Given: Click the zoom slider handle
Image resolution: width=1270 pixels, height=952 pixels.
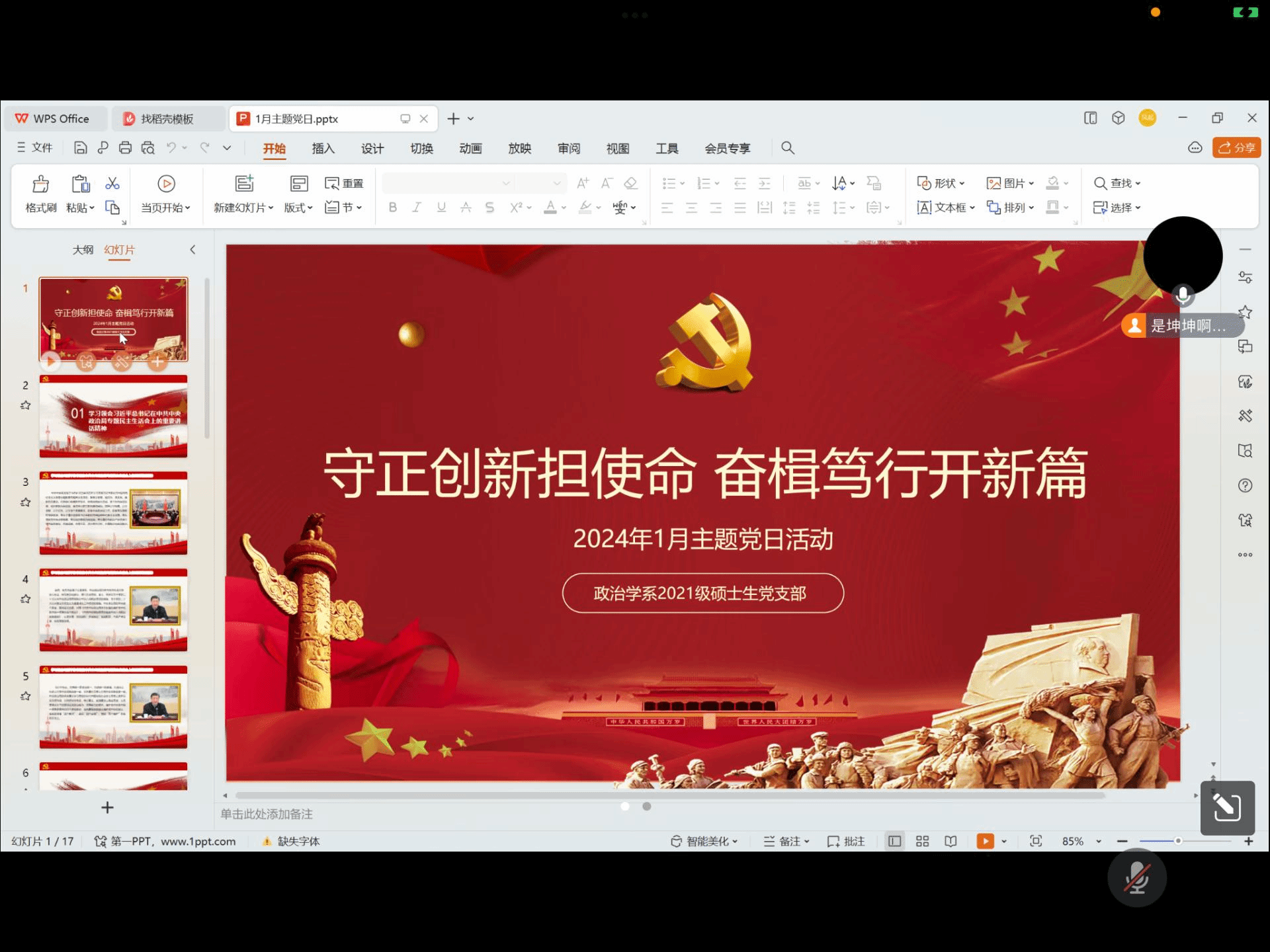Looking at the screenshot, I should (1178, 841).
